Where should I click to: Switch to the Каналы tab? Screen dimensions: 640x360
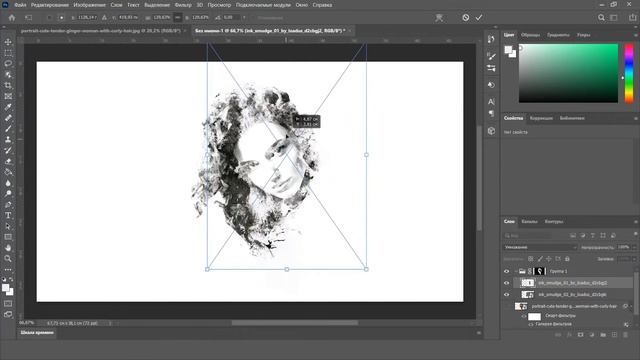pyautogui.click(x=529, y=222)
